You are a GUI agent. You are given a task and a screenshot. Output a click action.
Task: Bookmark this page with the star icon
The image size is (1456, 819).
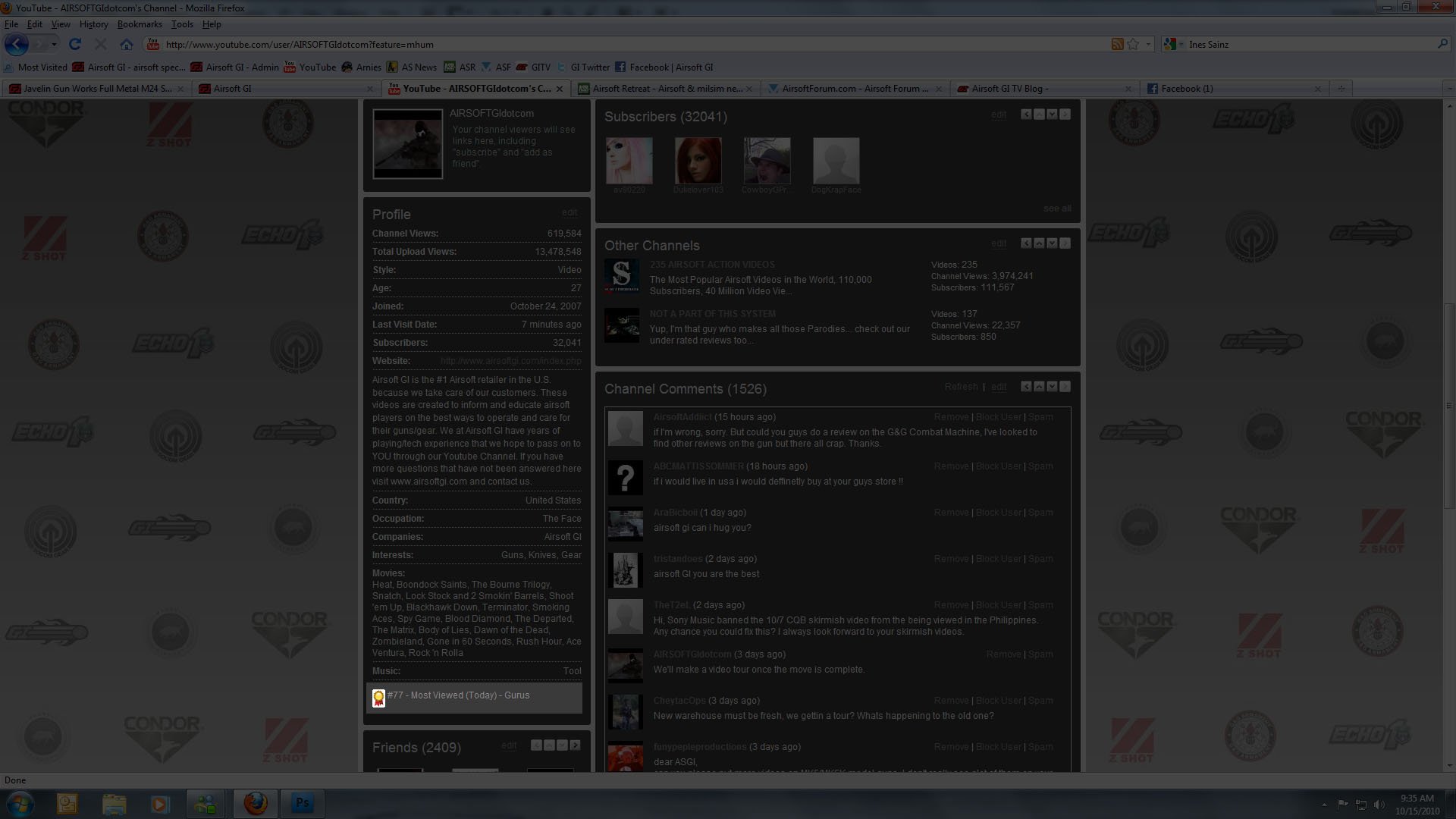click(x=1133, y=44)
